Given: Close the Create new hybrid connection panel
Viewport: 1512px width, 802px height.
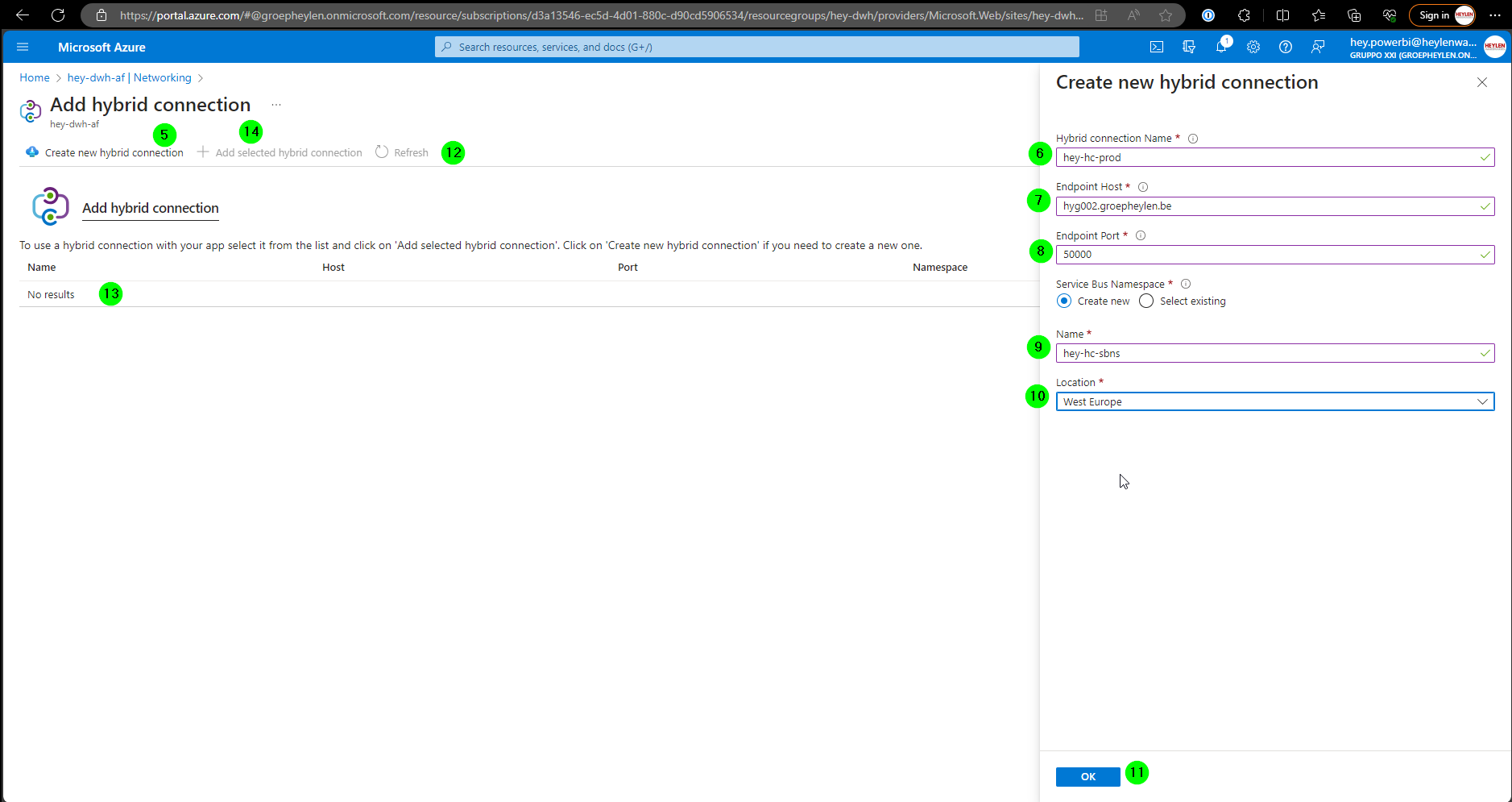Looking at the screenshot, I should pyautogui.click(x=1482, y=82).
